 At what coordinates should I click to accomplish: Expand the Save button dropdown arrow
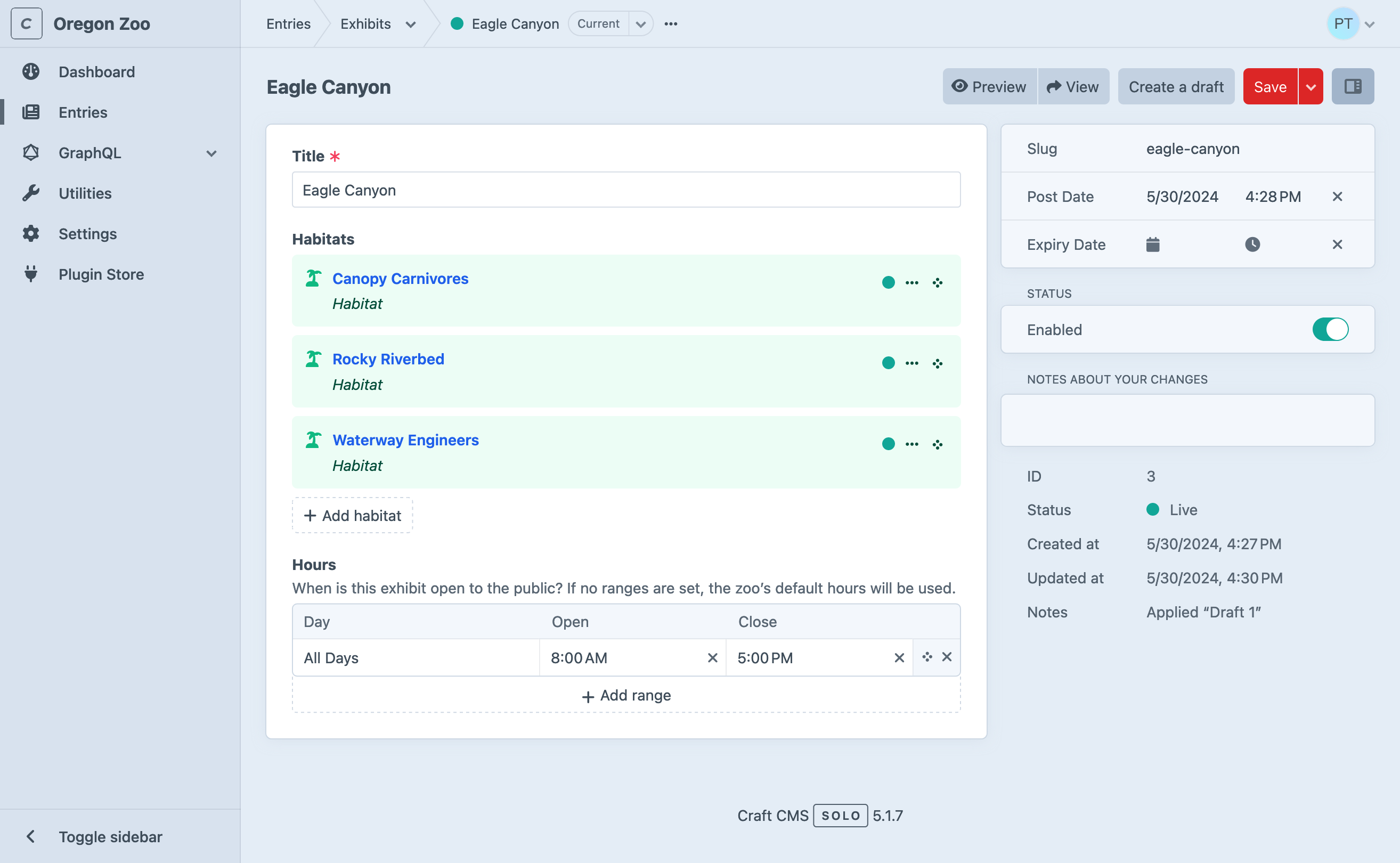[x=1311, y=87]
